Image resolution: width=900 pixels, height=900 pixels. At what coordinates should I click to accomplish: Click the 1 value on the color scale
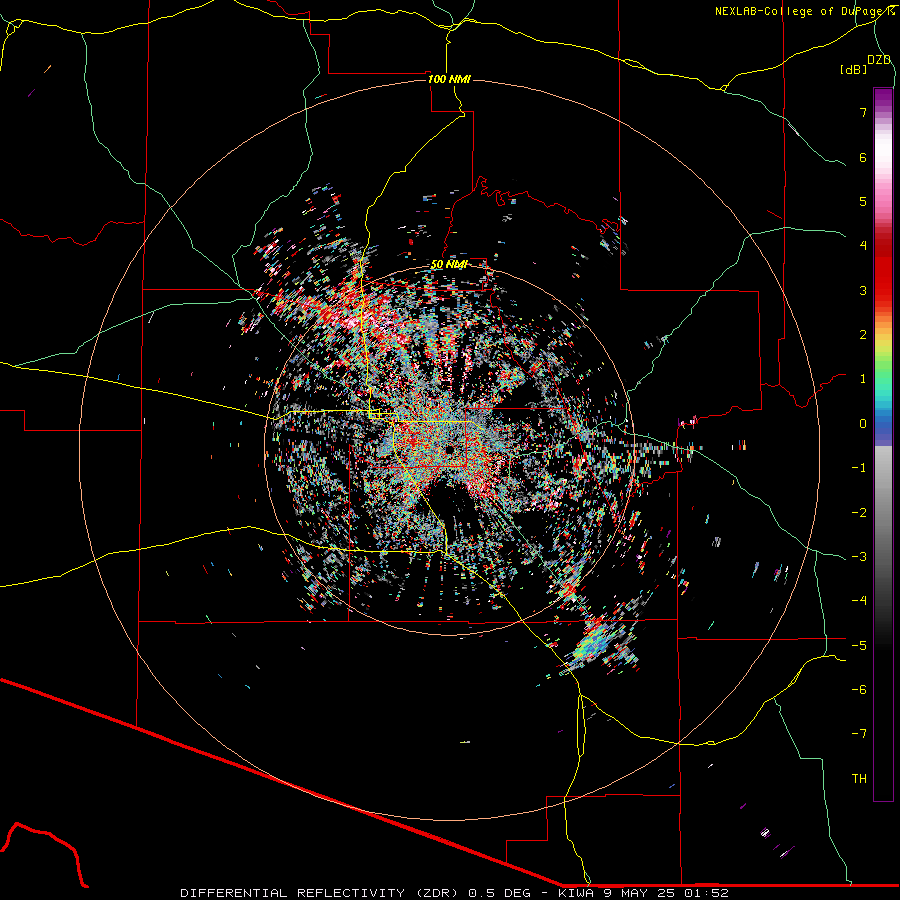[863, 379]
